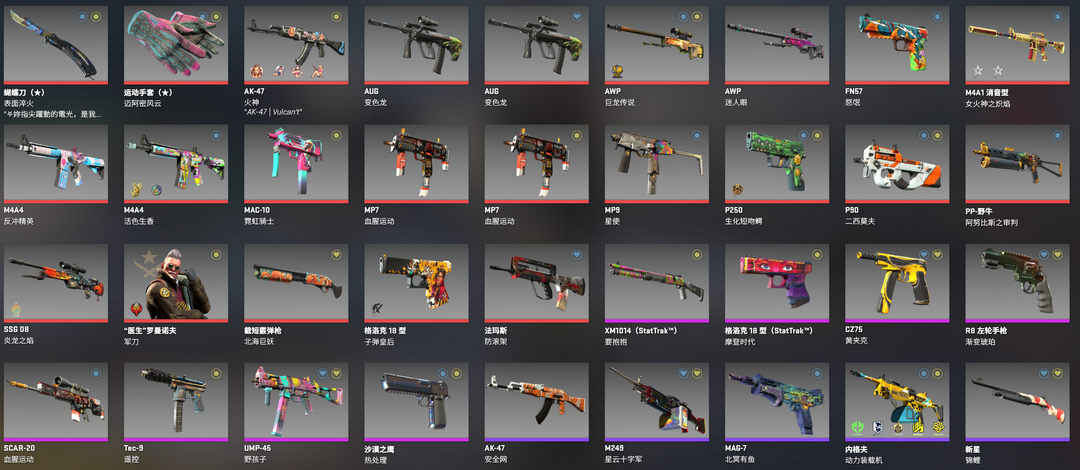
Task: Click the yellow T badge on 运动手套 tile
Action: click(216, 17)
